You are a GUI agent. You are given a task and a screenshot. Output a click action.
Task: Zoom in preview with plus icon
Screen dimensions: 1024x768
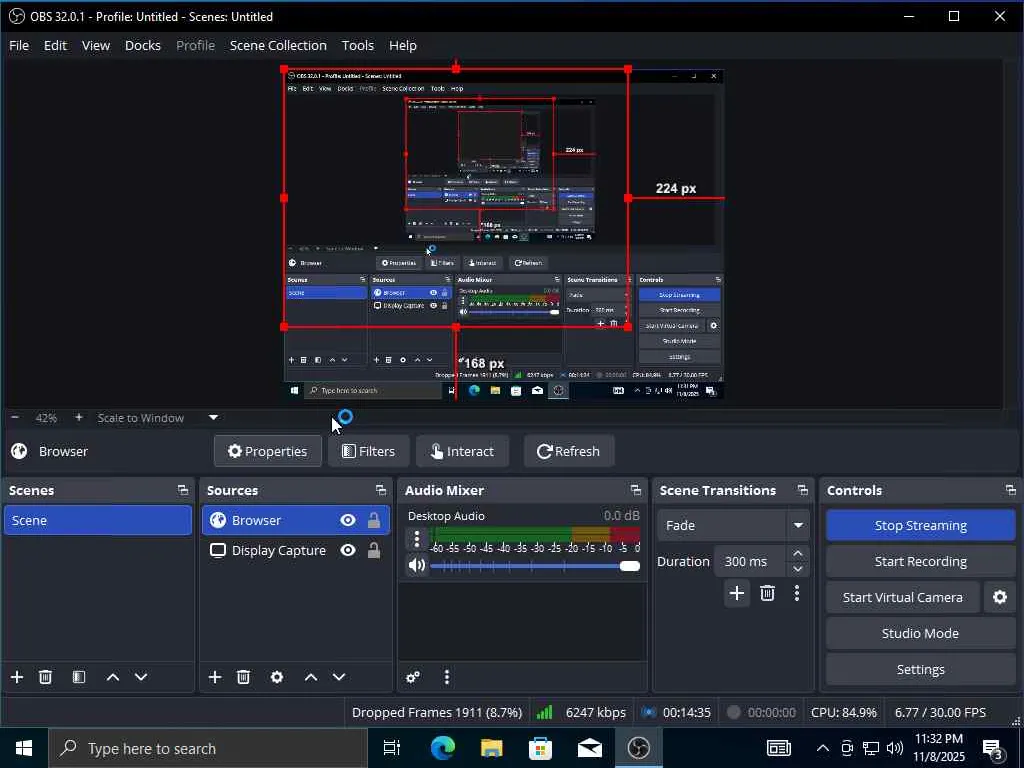click(78, 418)
